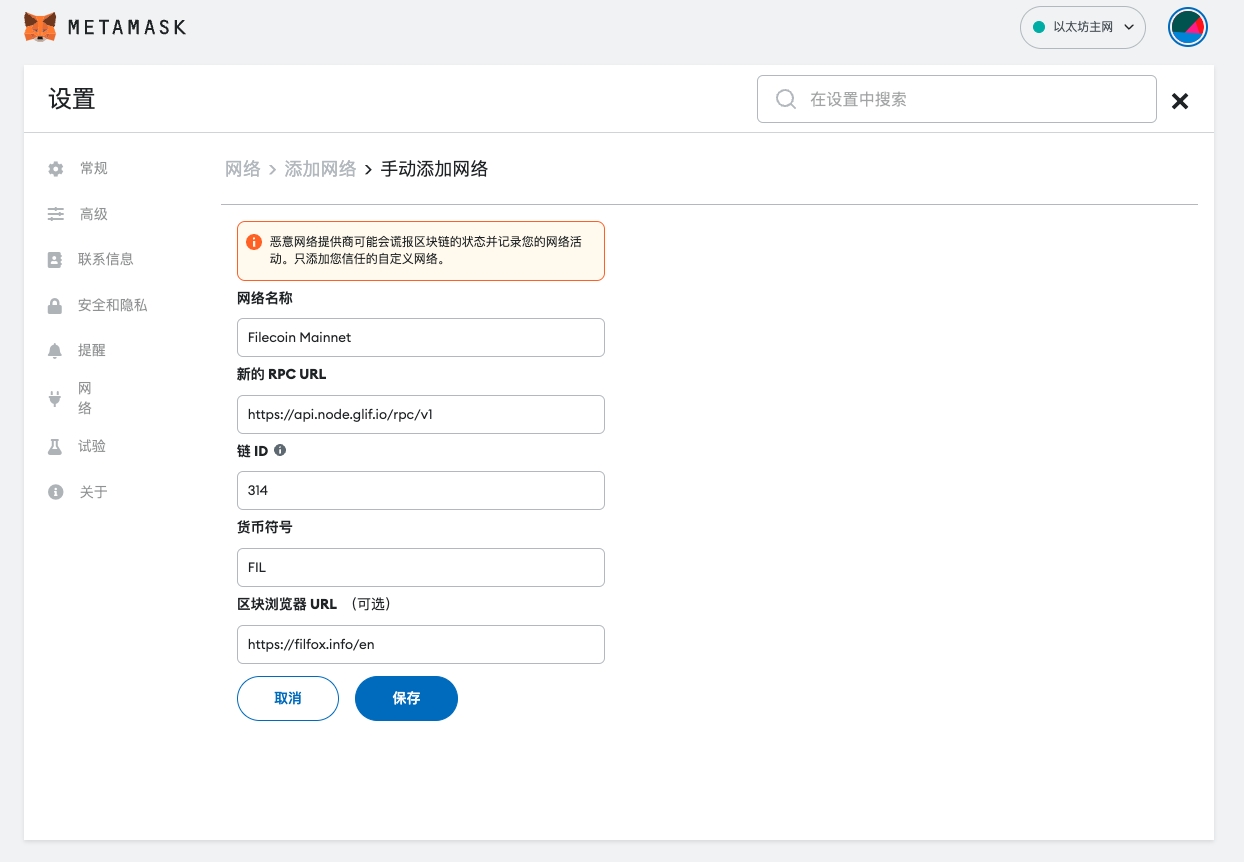Click the MetaMask fox logo
The height and width of the screenshot is (862, 1244).
pos(40,27)
